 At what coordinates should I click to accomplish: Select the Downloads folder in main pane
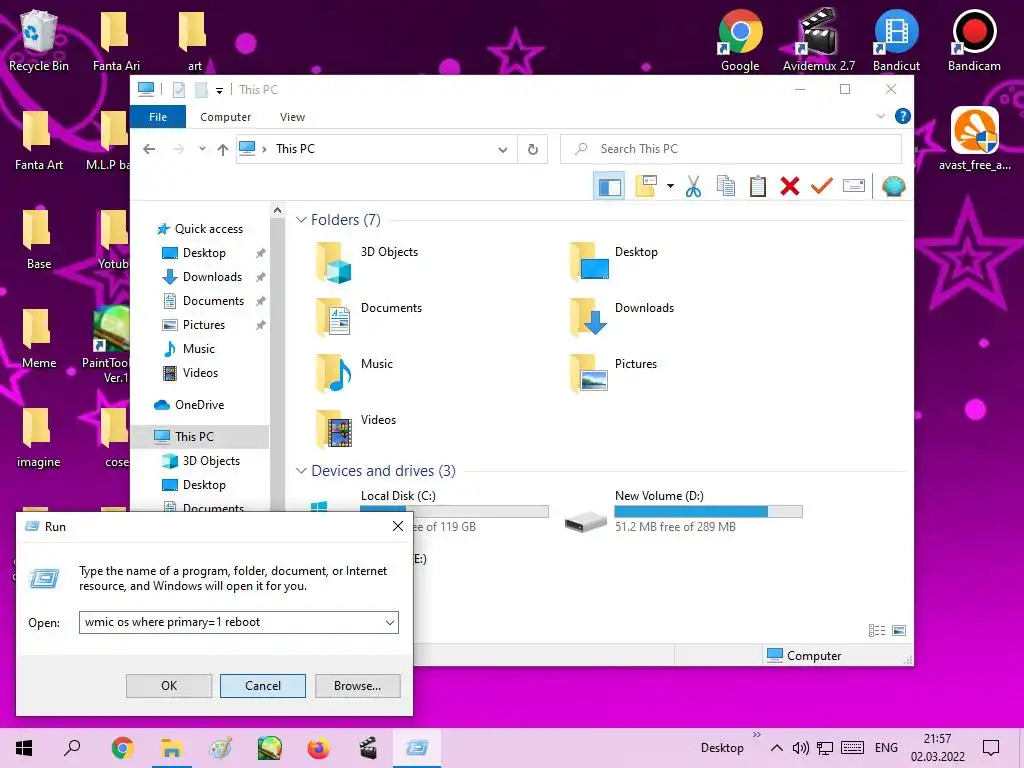pos(622,317)
